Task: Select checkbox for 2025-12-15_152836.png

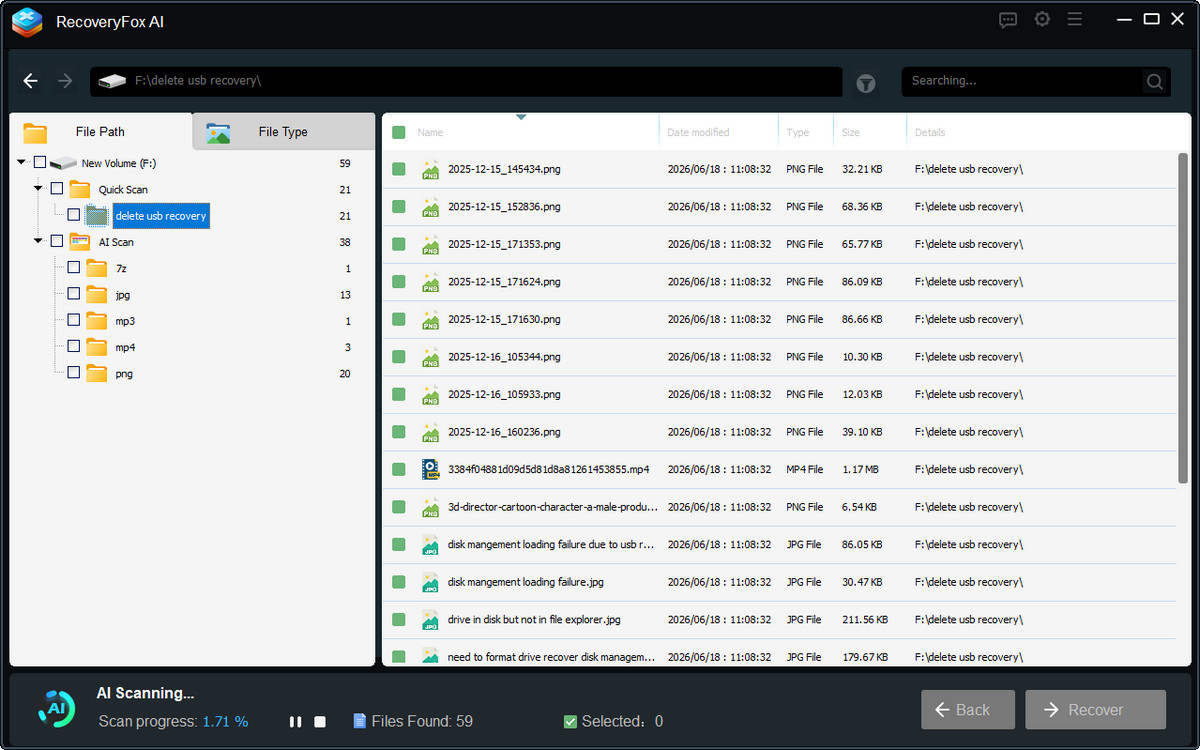Action: [399, 207]
